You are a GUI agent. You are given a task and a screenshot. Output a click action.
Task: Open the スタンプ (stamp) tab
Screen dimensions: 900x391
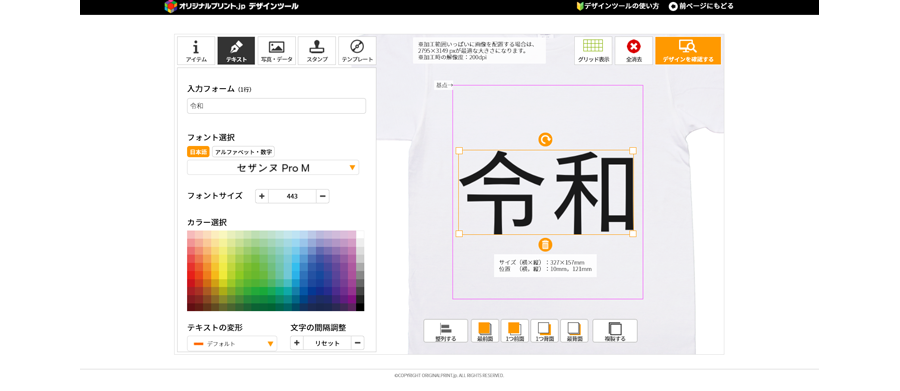click(317, 51)
